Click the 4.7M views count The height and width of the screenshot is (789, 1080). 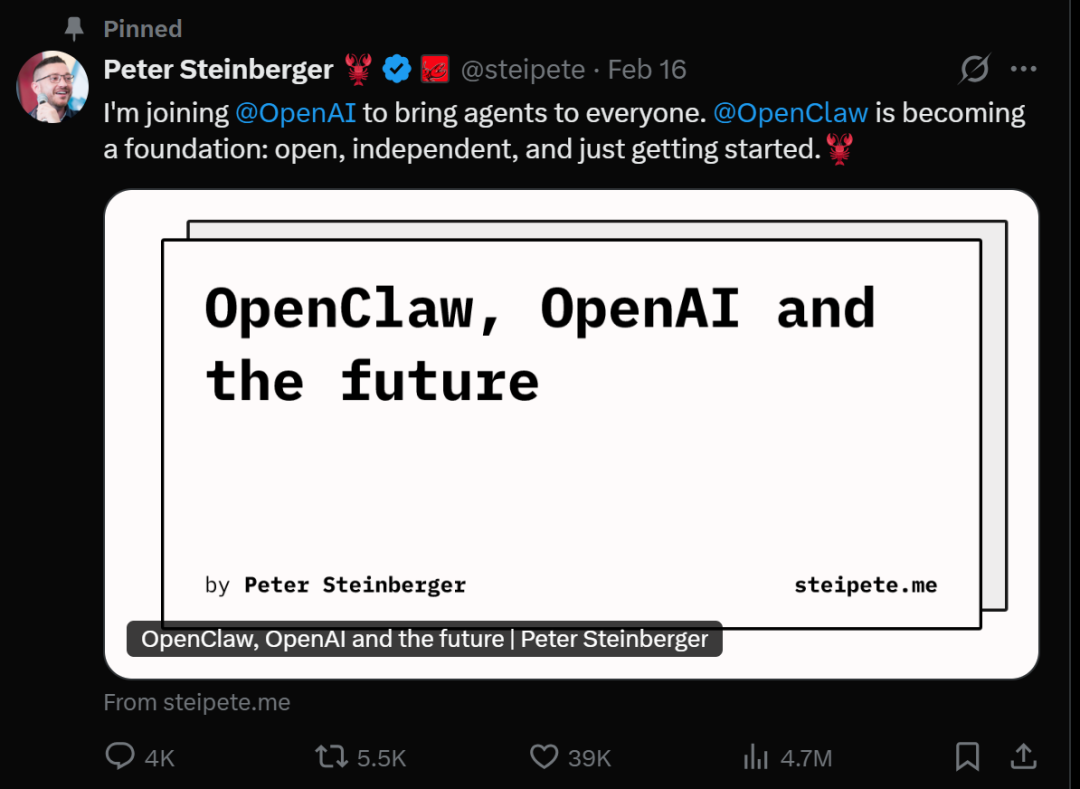point(808,757)
